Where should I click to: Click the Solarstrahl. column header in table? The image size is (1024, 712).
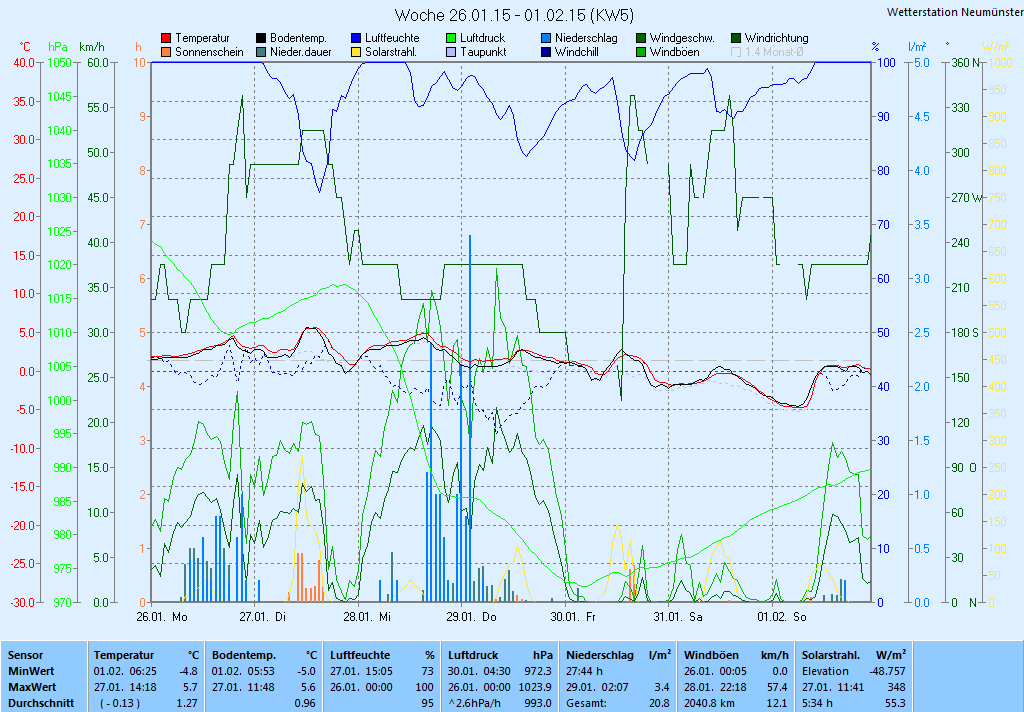coord(831,655)
